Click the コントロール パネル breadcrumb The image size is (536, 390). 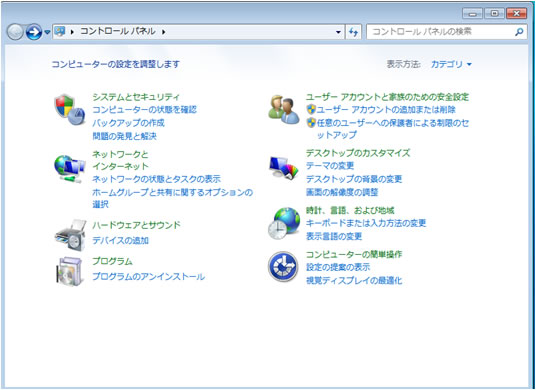[x=118, y=31]
